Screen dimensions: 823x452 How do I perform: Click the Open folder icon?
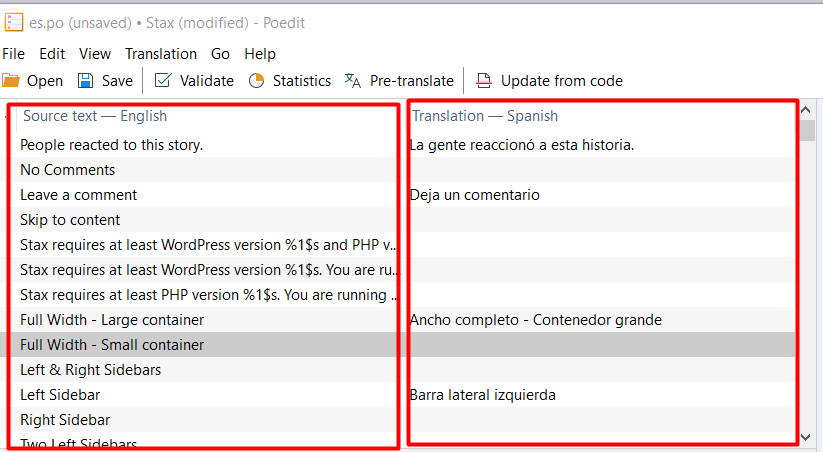tap(11, 81)
